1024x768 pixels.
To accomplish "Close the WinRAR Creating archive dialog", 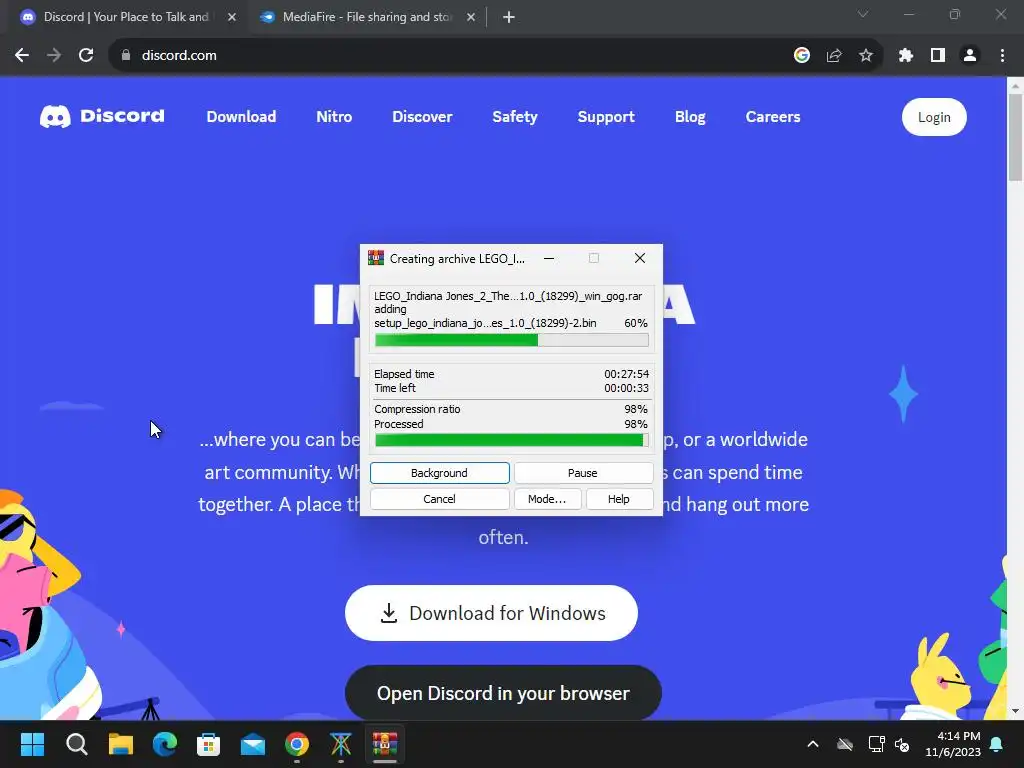I will (640, 258).
